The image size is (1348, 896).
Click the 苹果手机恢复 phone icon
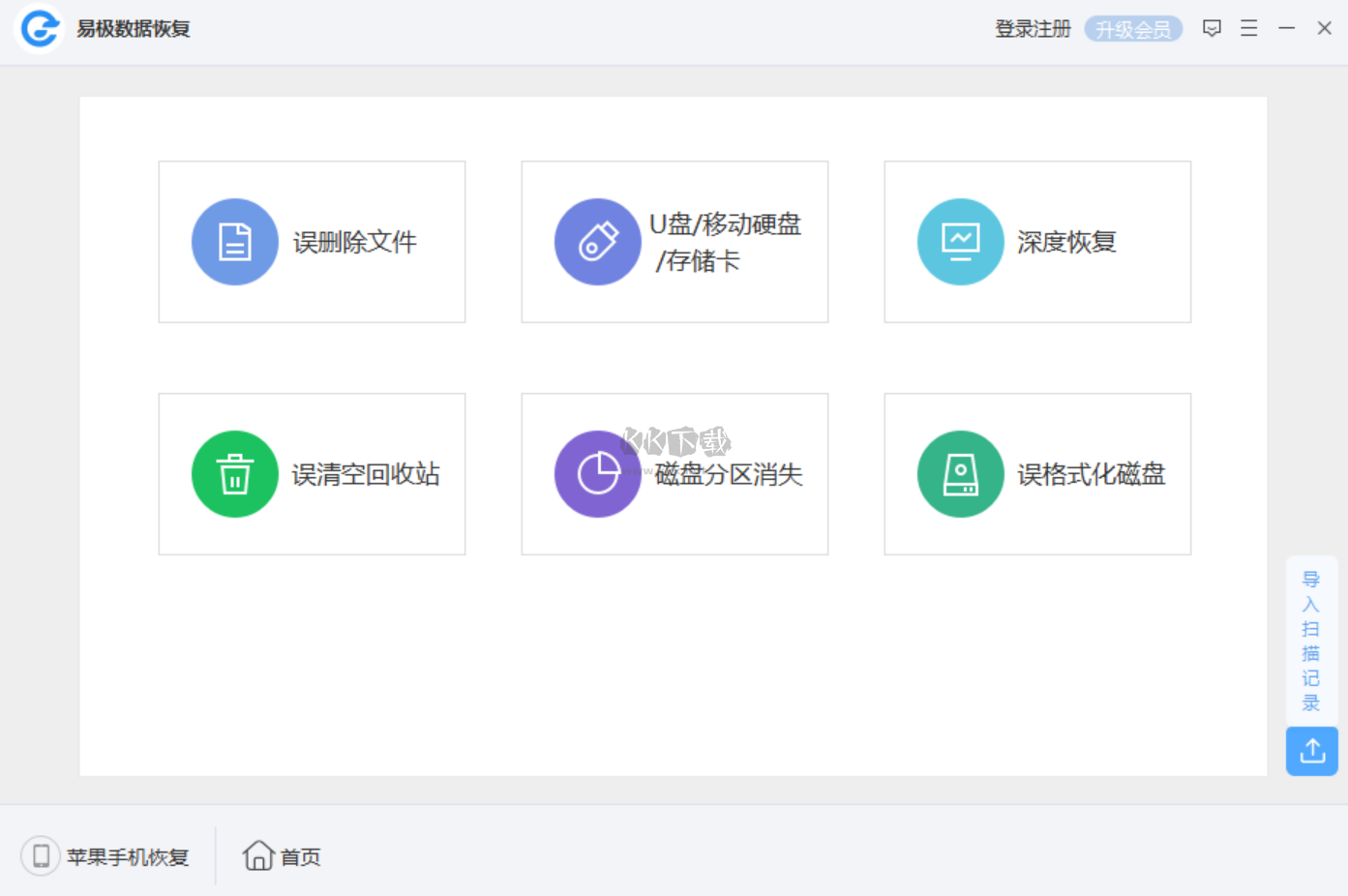tap(40, 856)
